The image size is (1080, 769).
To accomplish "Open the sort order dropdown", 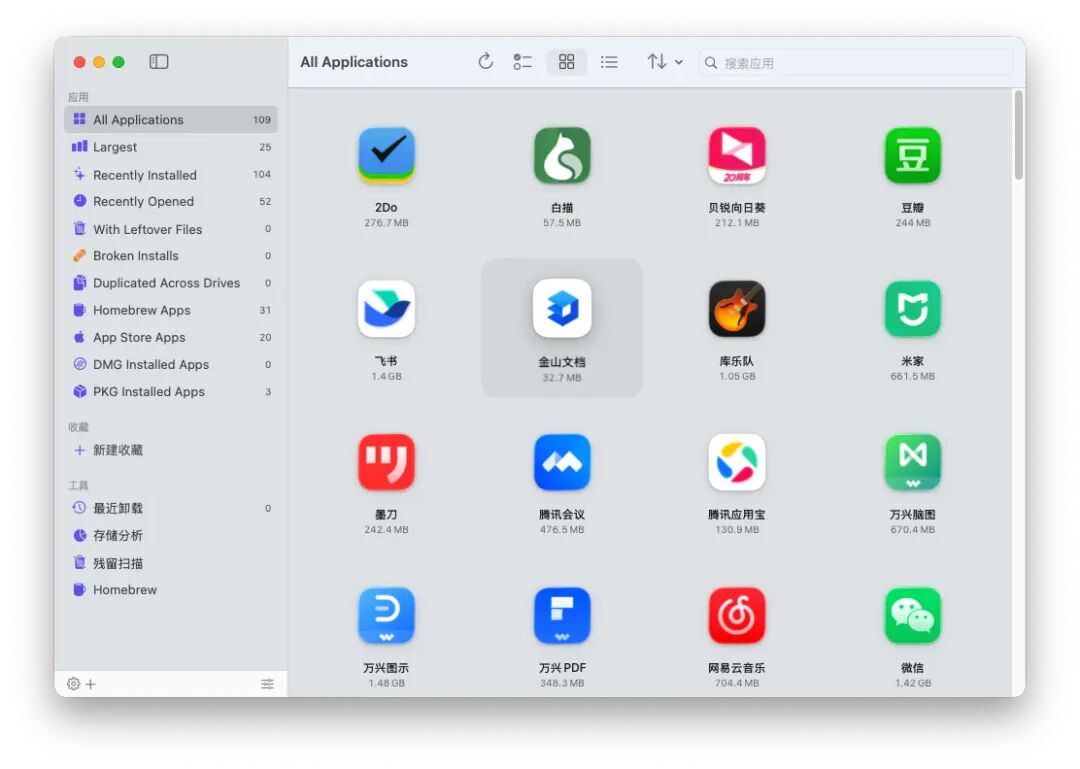I will click(665, 62).
